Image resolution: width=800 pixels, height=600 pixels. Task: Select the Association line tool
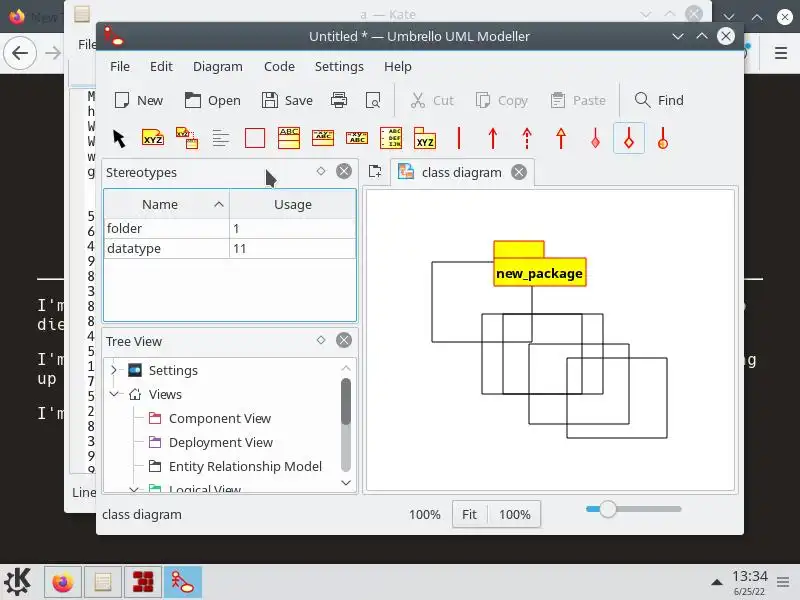pos(459,138)
